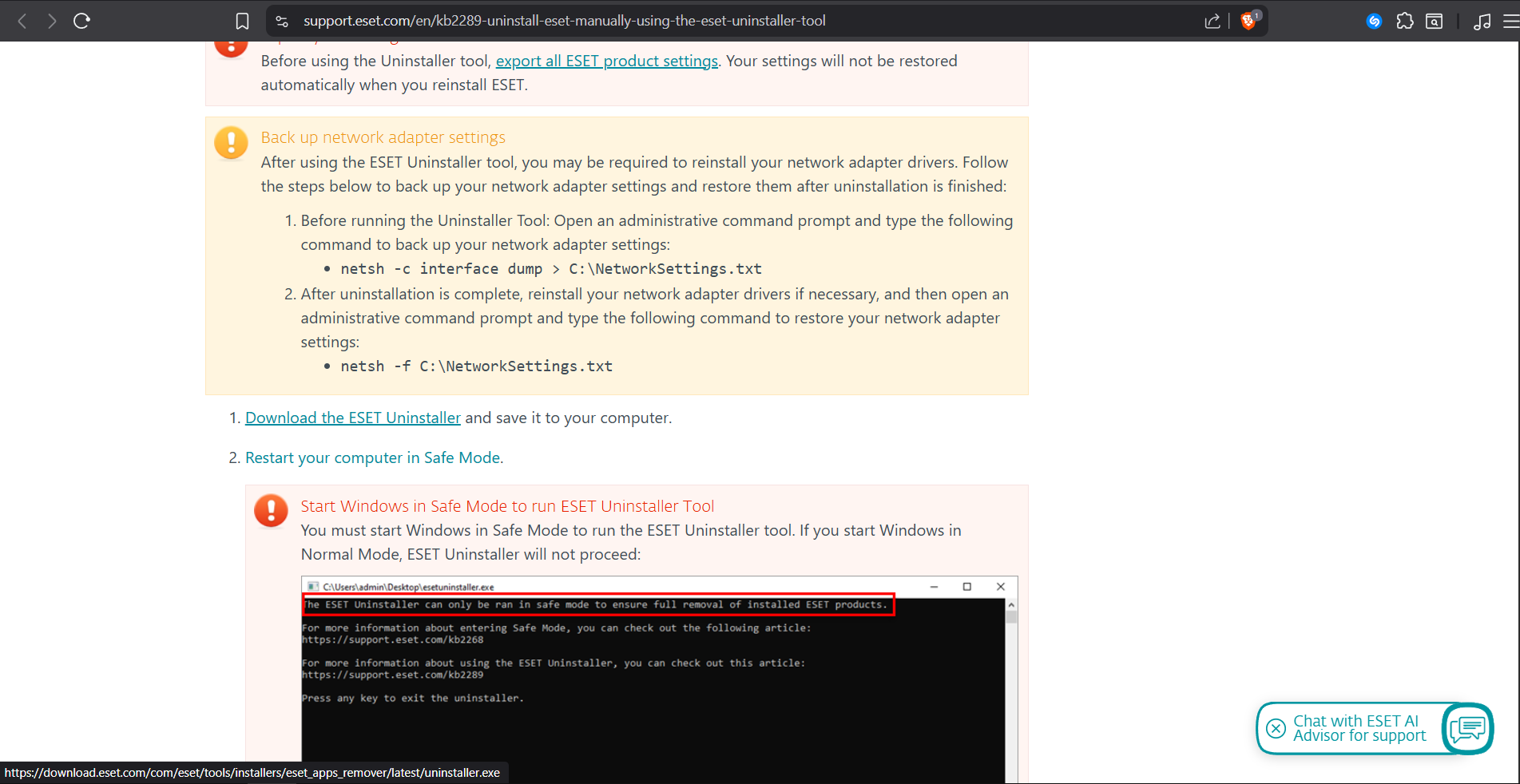Viewport: 1520px width, 784px height.
Task: Dismiss the ESET AI Advisor chat prompt
Action: coord(1276,728)
